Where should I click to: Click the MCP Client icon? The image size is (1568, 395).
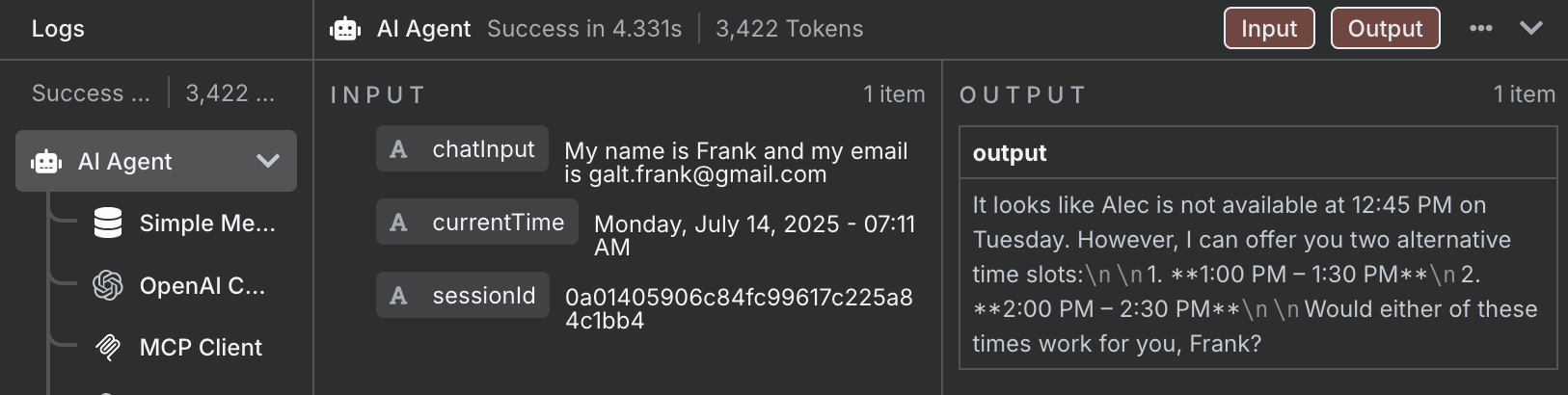click(108, 347)
